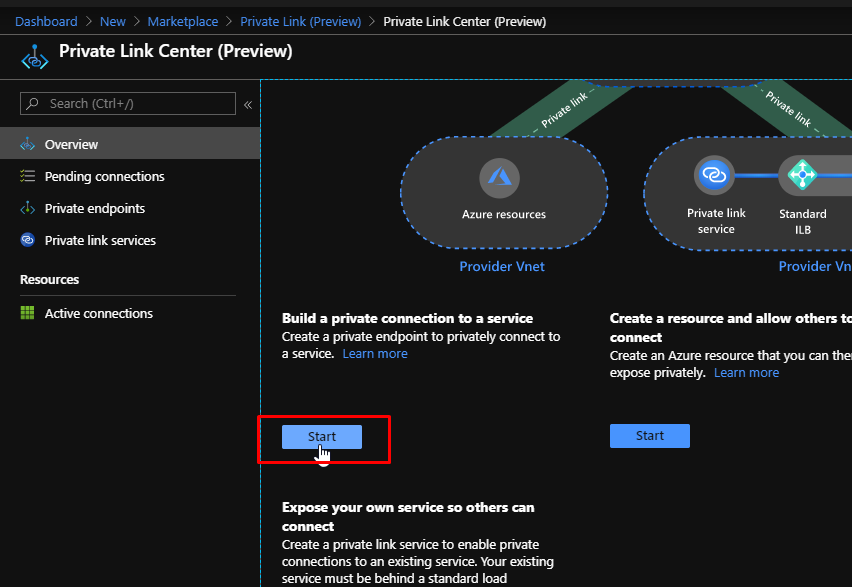Click the current Private Link Center (Preview) breadcrumb
852x587 pixels.
[x=465, y=22]
